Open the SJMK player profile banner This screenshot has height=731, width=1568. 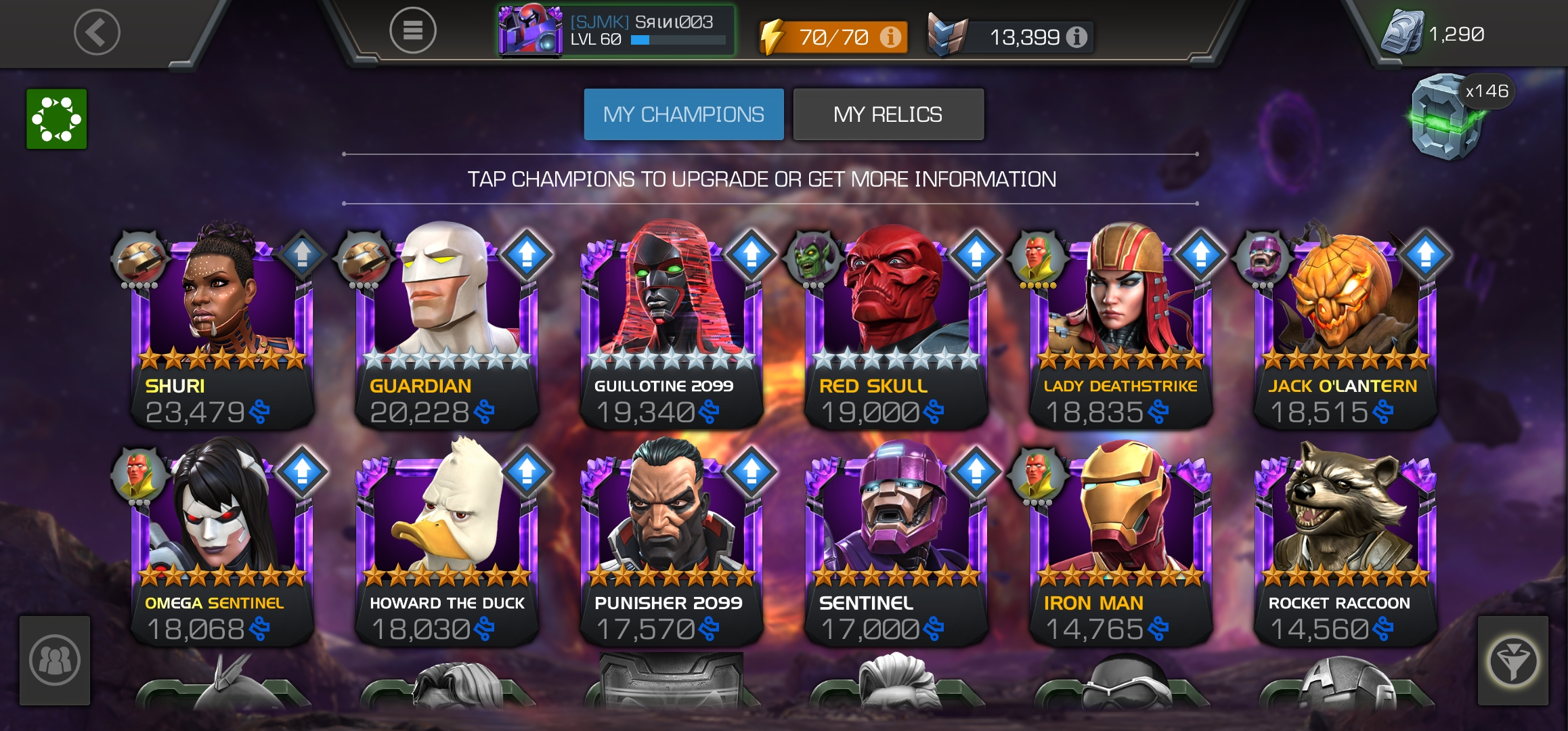616,31
